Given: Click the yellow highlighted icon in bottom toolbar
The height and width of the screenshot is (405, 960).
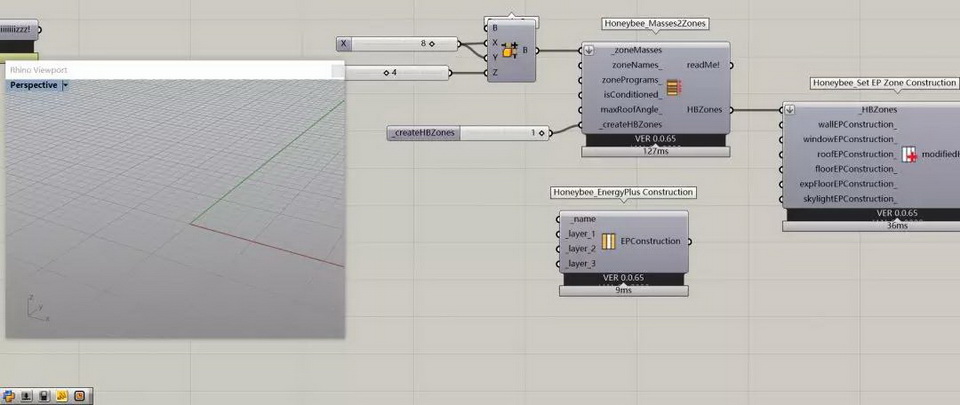Looking at the screenshot, I should tap(61, 396).
